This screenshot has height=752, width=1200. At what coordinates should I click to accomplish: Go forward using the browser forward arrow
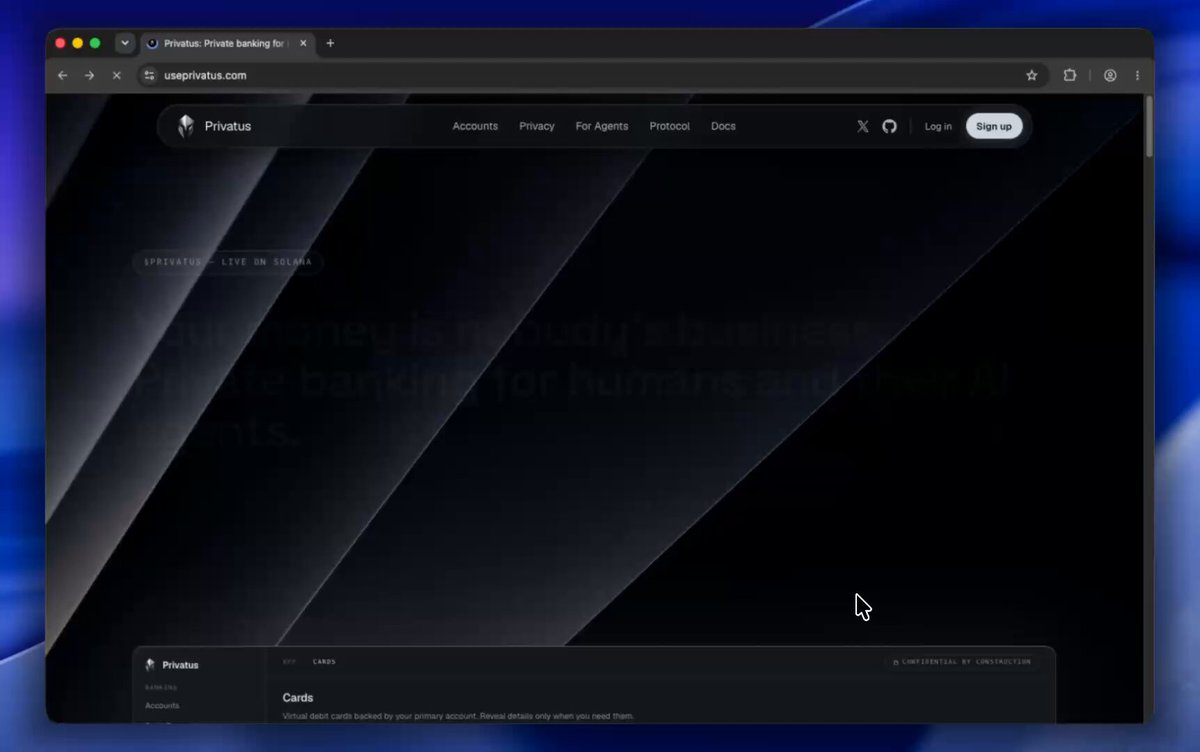tap(89, 75)
